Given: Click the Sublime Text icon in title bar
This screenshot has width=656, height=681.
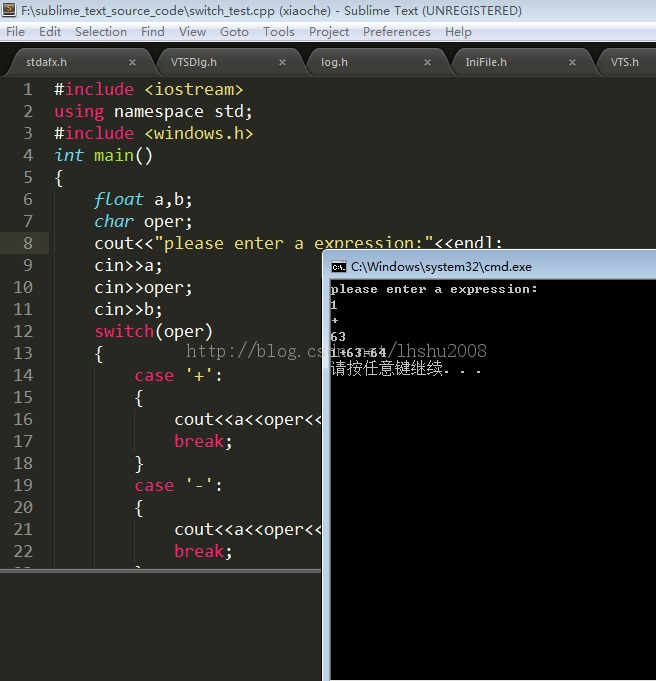Looking at the screenshot, I should (10, 11).
